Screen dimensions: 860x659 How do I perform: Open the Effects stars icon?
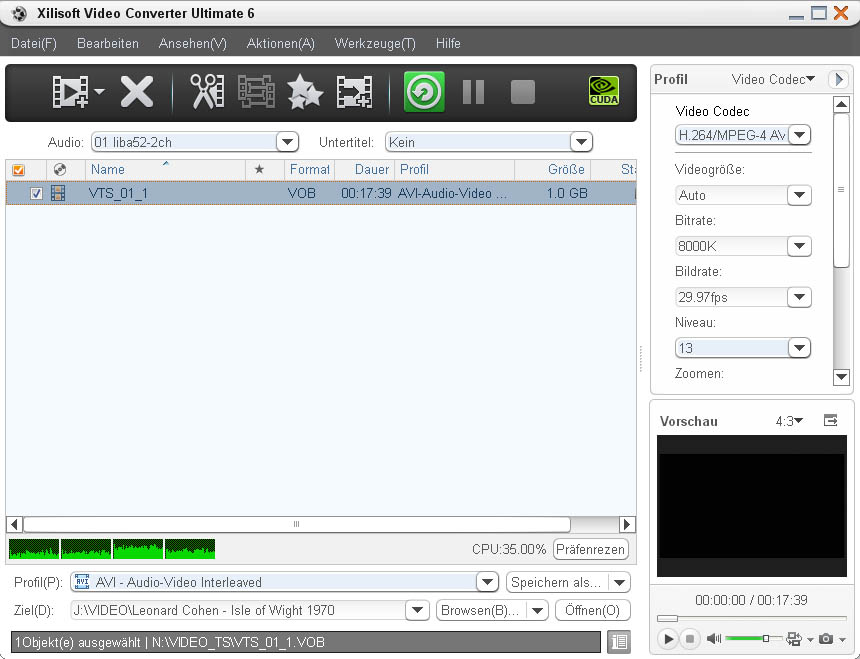[305, 92]
